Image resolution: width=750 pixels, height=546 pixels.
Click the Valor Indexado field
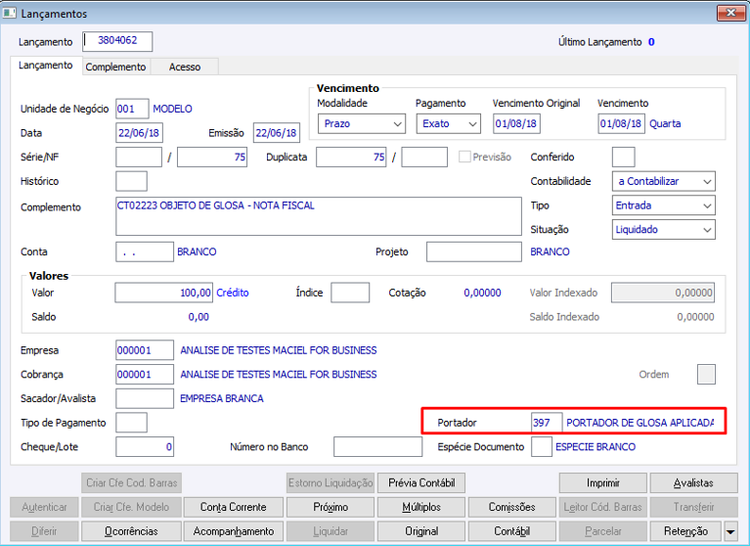pyautogui.click(x=663, y=293)
